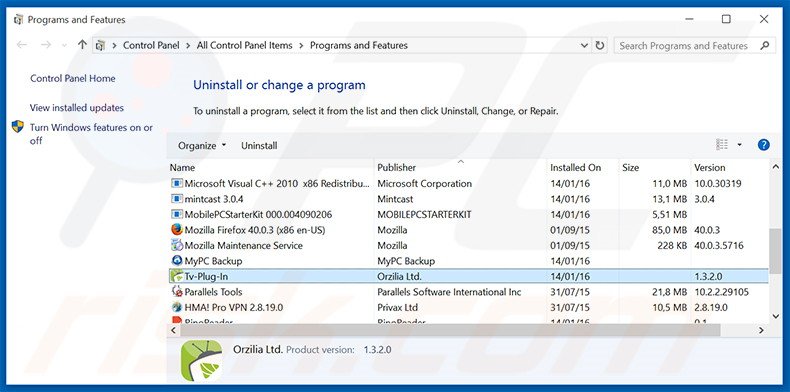Screen dimensions: 790x392
Task: Click the search magnifier icon
Action: coord(765,45)
